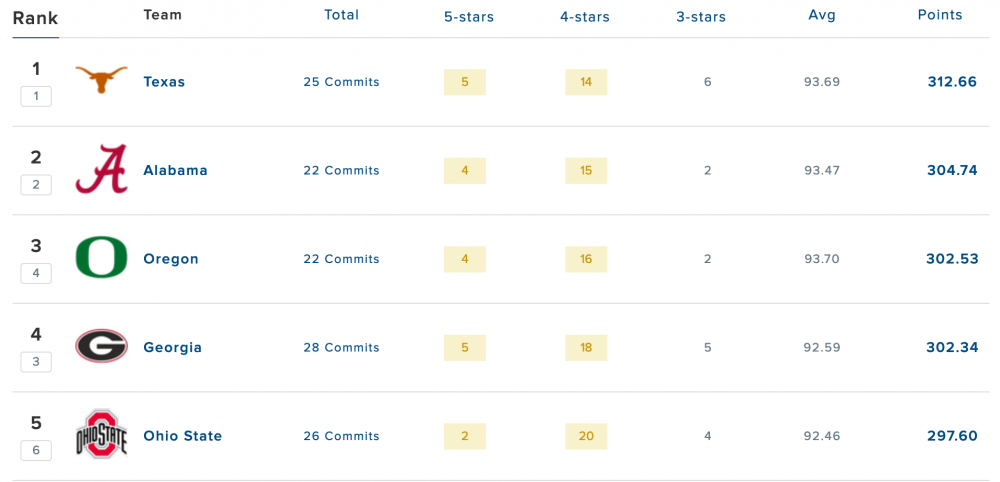Click Ohio State's 4-star count of 20
This screenshot has width=1000, height=482.
pyautogui.click(x=586, y=436)
